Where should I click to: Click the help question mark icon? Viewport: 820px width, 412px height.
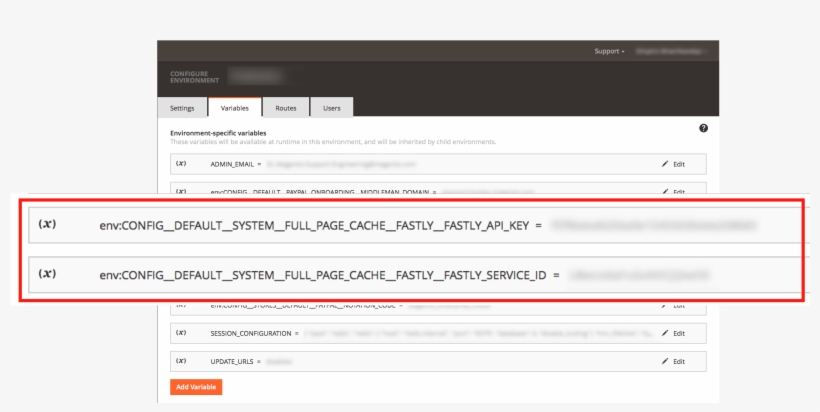click(x=703, y=128)
